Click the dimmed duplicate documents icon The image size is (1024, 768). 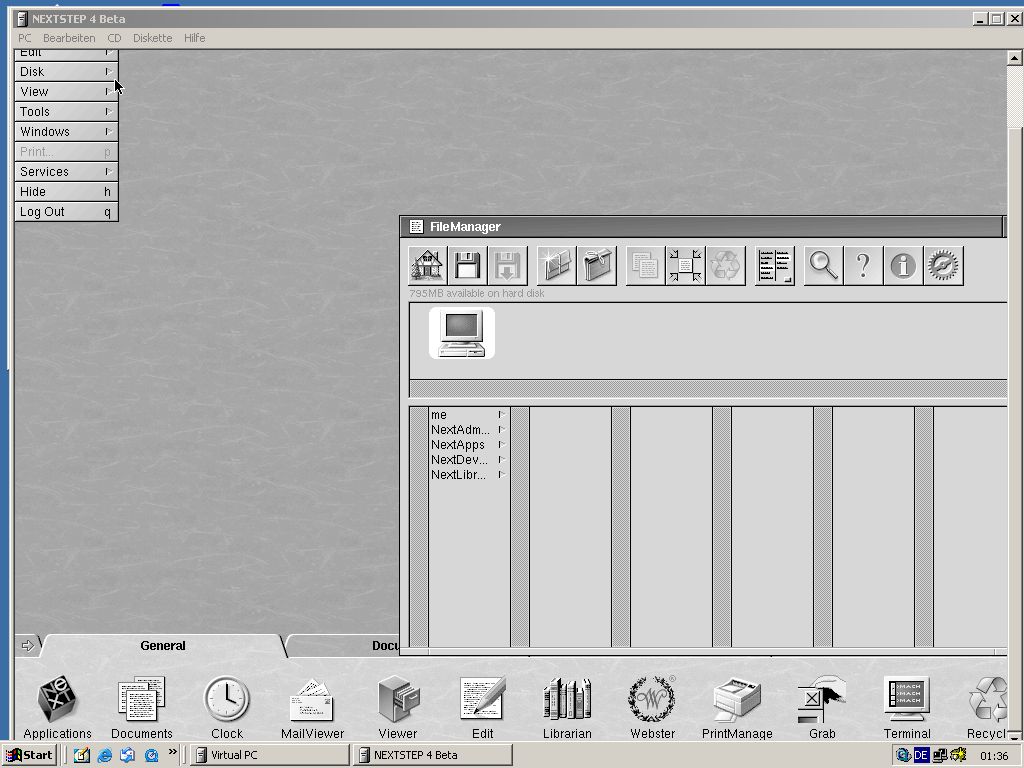pos(645,266)
